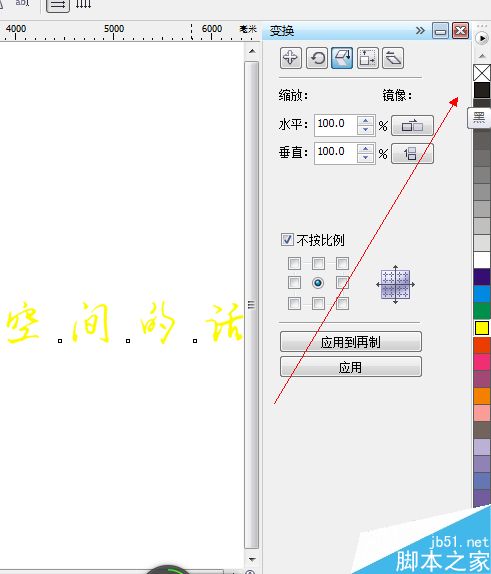491x574 pixels.
Task: Pick the white color swatch
Action: tap(482, 260)
